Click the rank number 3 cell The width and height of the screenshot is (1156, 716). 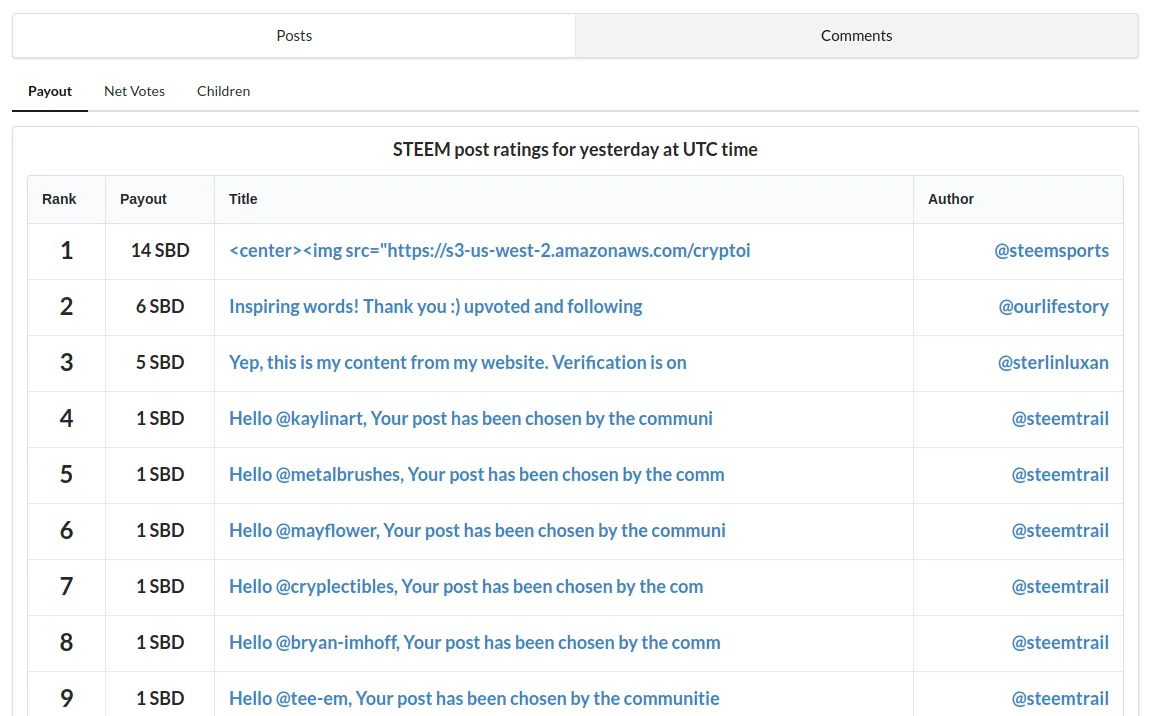[66, 363]
